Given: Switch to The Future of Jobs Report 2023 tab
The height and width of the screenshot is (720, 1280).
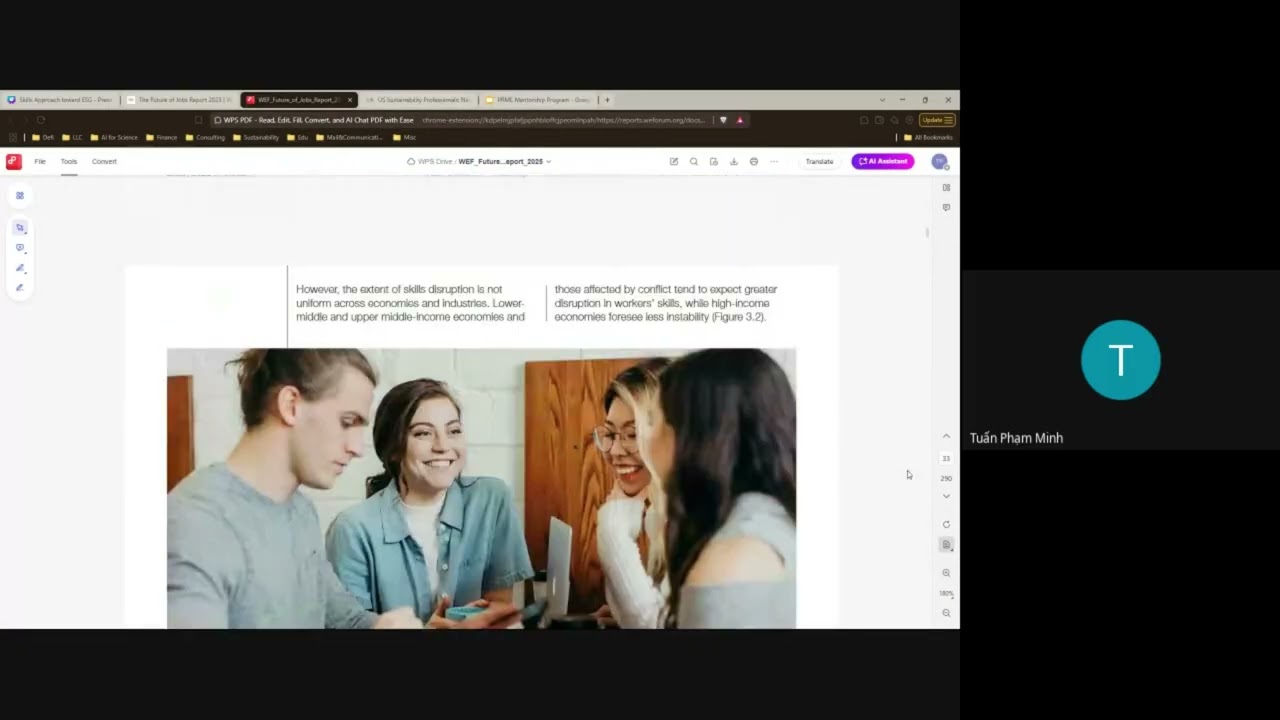Looking at the screenshot, I should [x=180, y=100].
